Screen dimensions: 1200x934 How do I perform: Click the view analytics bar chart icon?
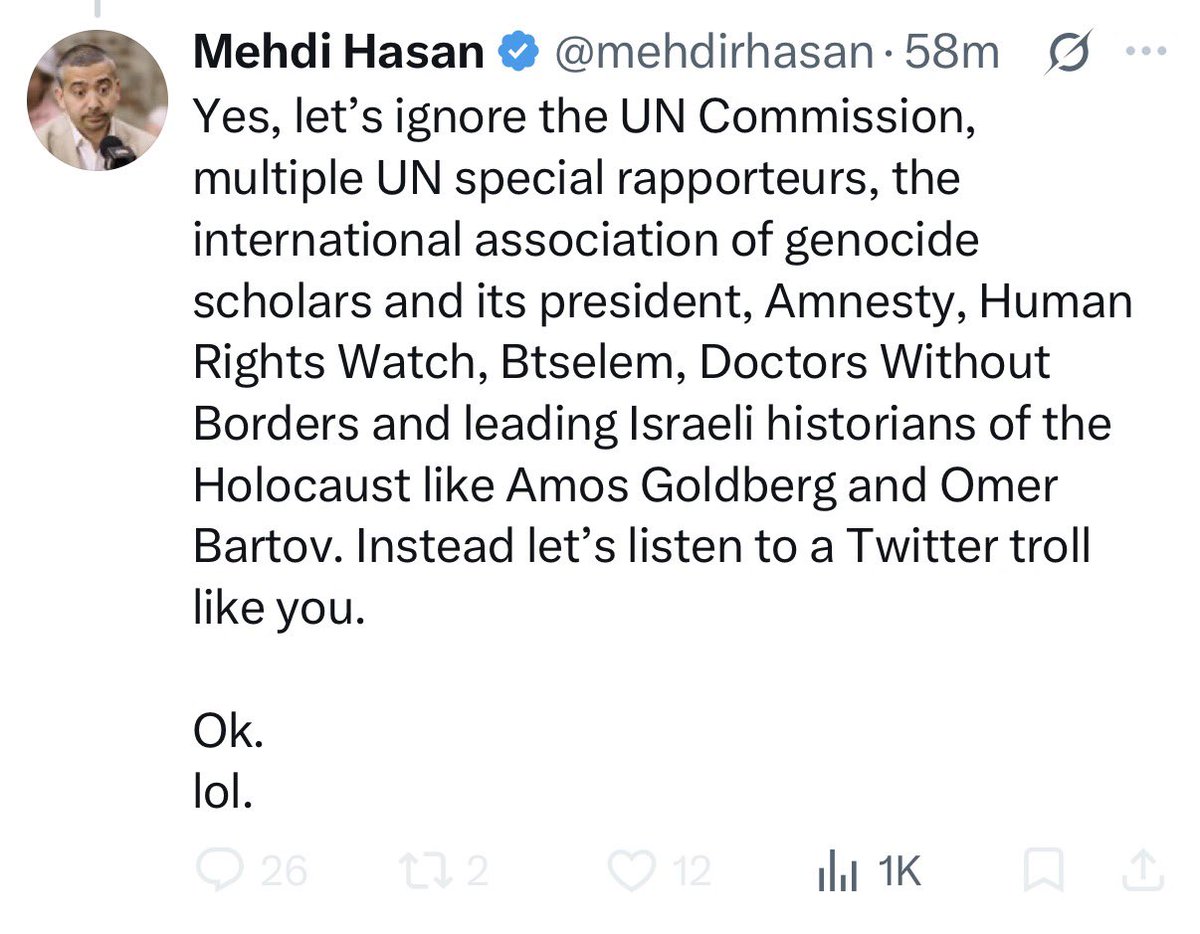coord(839,874)
